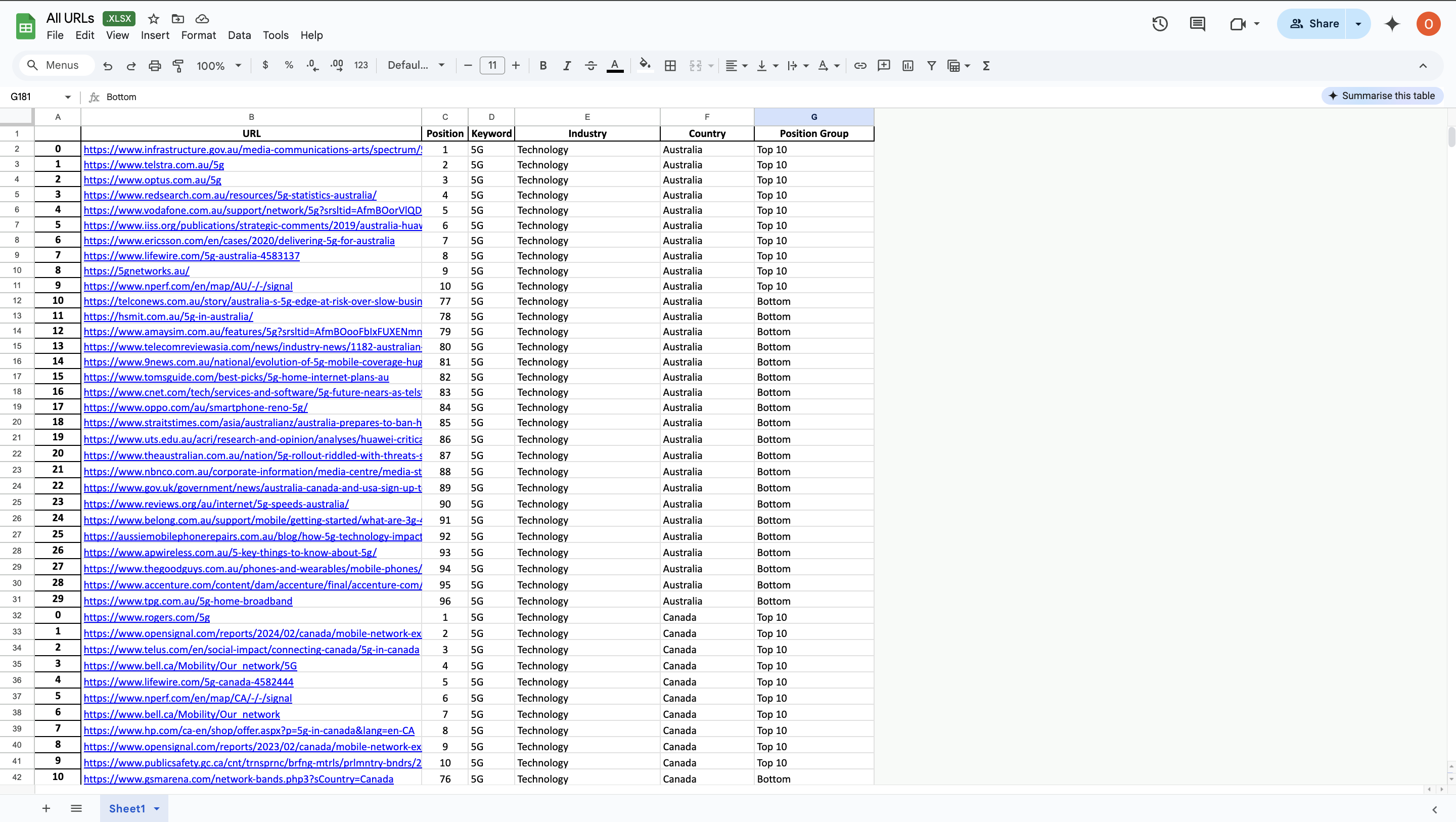Start a meeting camera icon
The image size is (1456, 822).
tap(1238, 24)
